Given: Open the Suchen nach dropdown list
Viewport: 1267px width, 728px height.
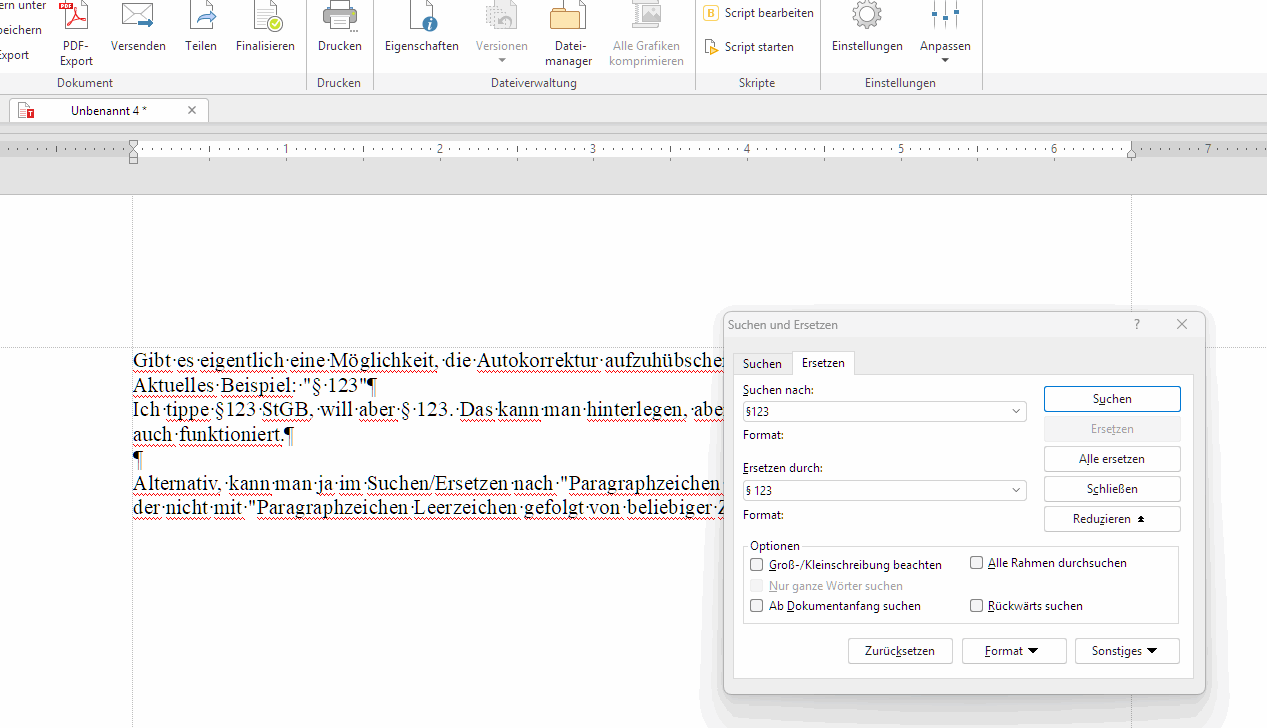Looking at the screenshot, I should 1016,411.
